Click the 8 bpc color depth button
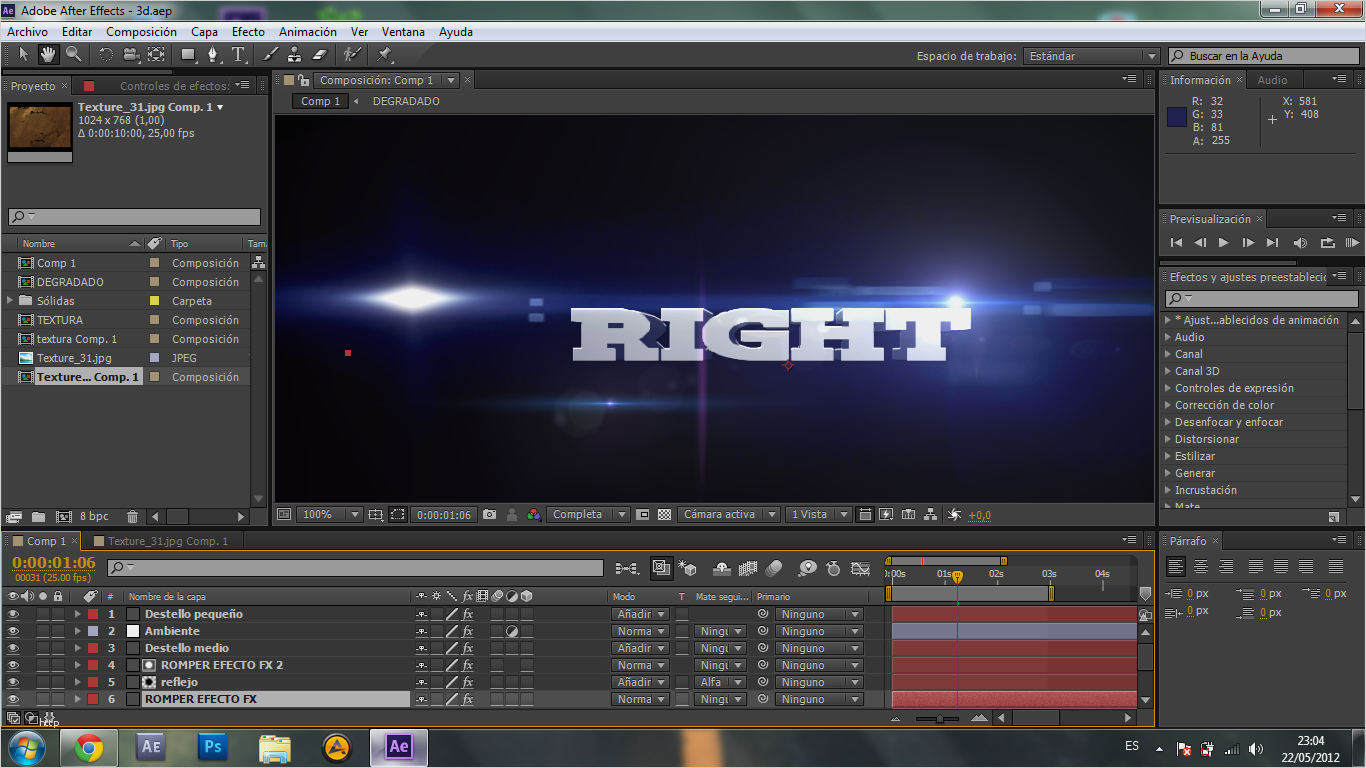 click(x=94, y=516)
